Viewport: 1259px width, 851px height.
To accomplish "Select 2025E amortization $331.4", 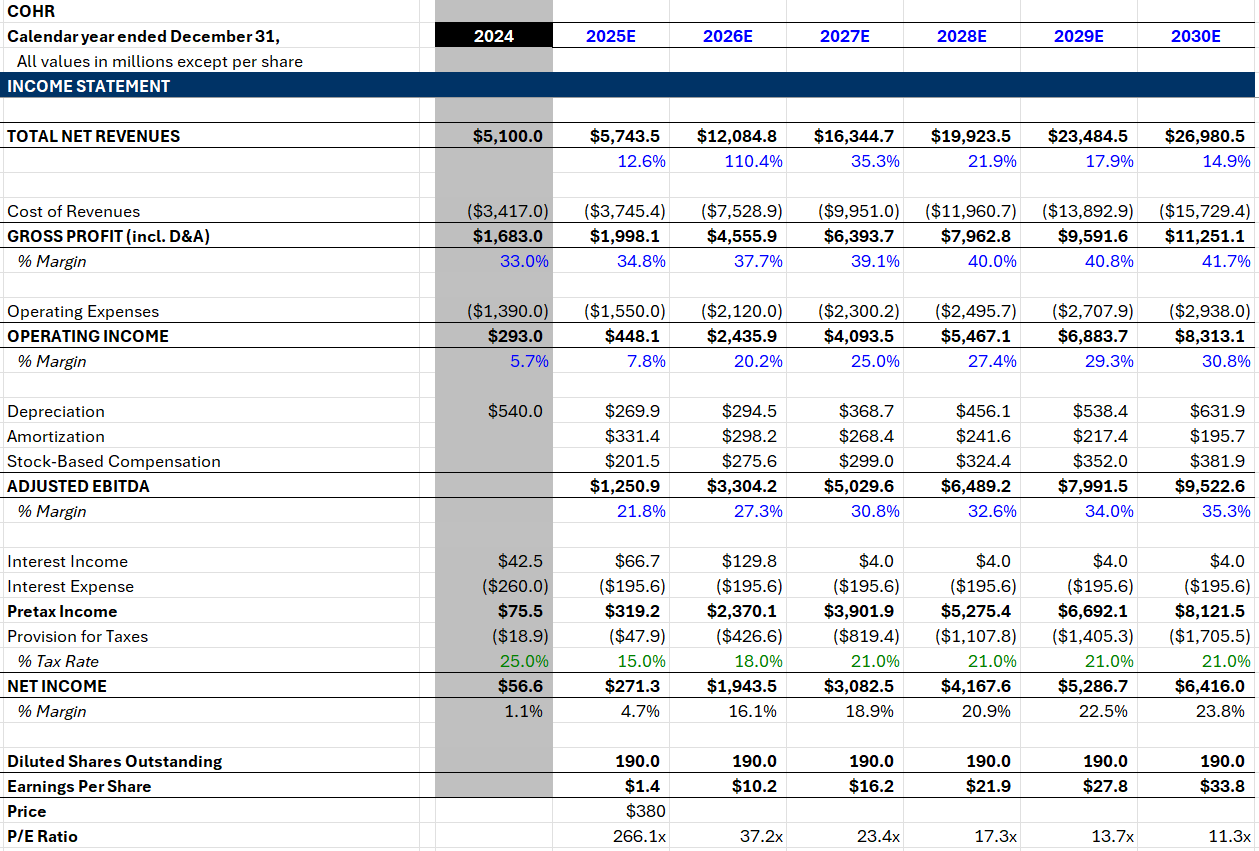I will tap(633, 436).
